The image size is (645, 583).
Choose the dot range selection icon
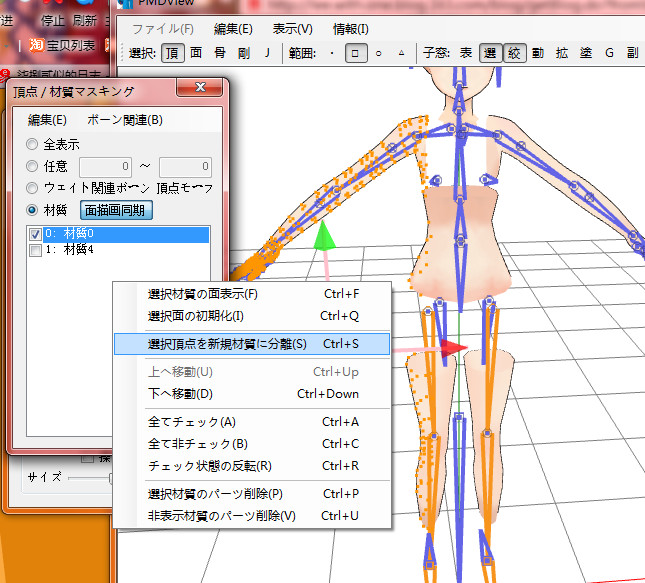click(332, 53)
